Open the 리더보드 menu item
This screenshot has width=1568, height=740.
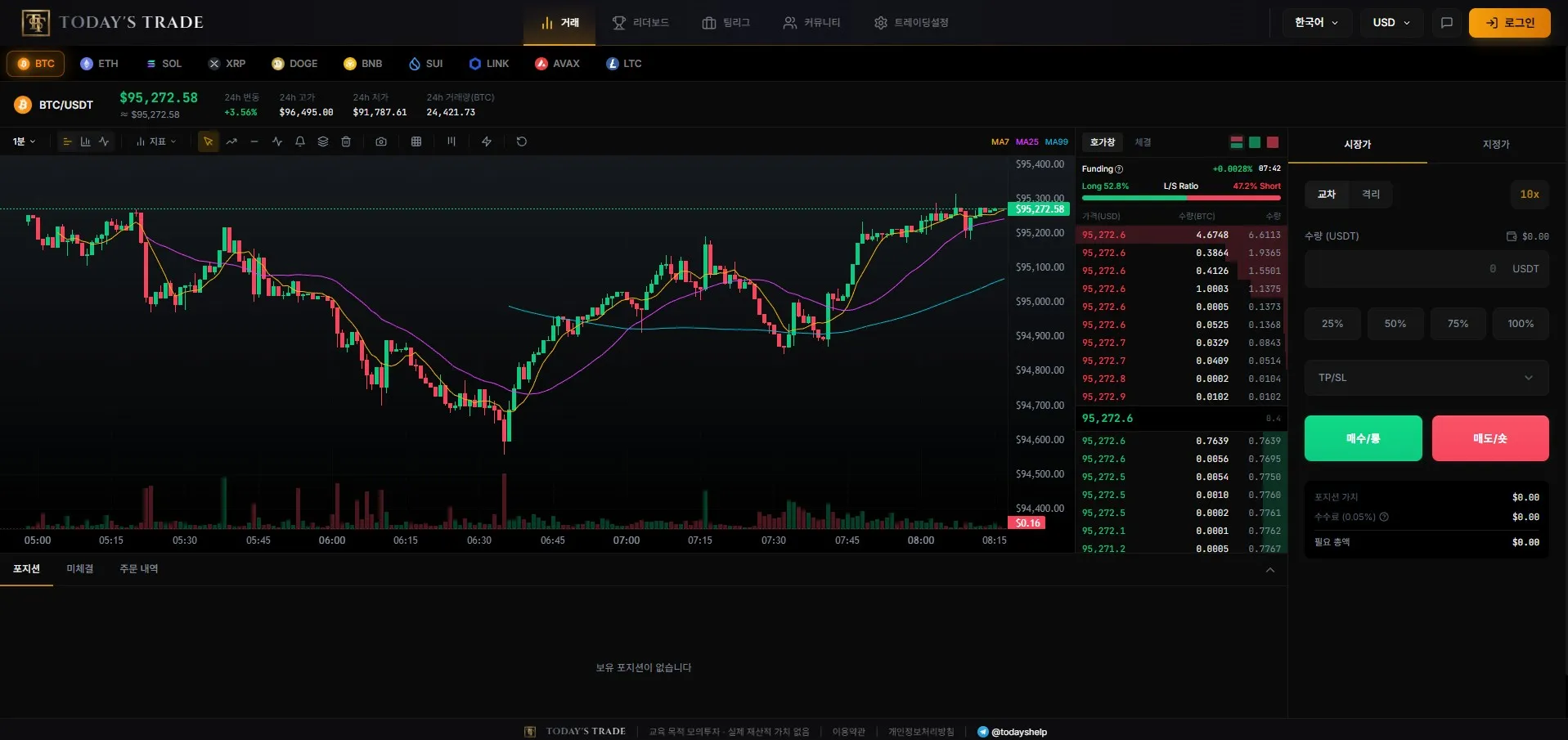pyautogui.click(x=640, y=23)
